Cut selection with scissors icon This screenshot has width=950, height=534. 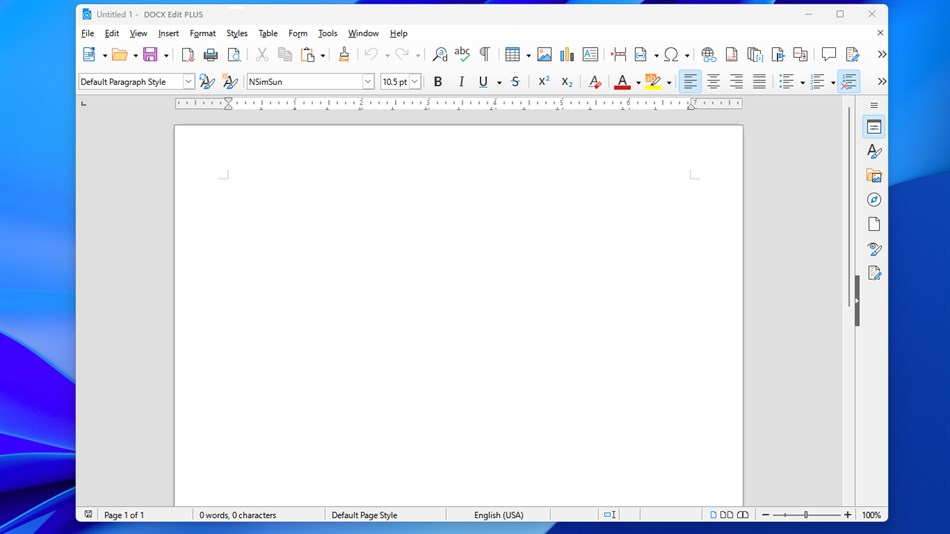click(262, 55)
